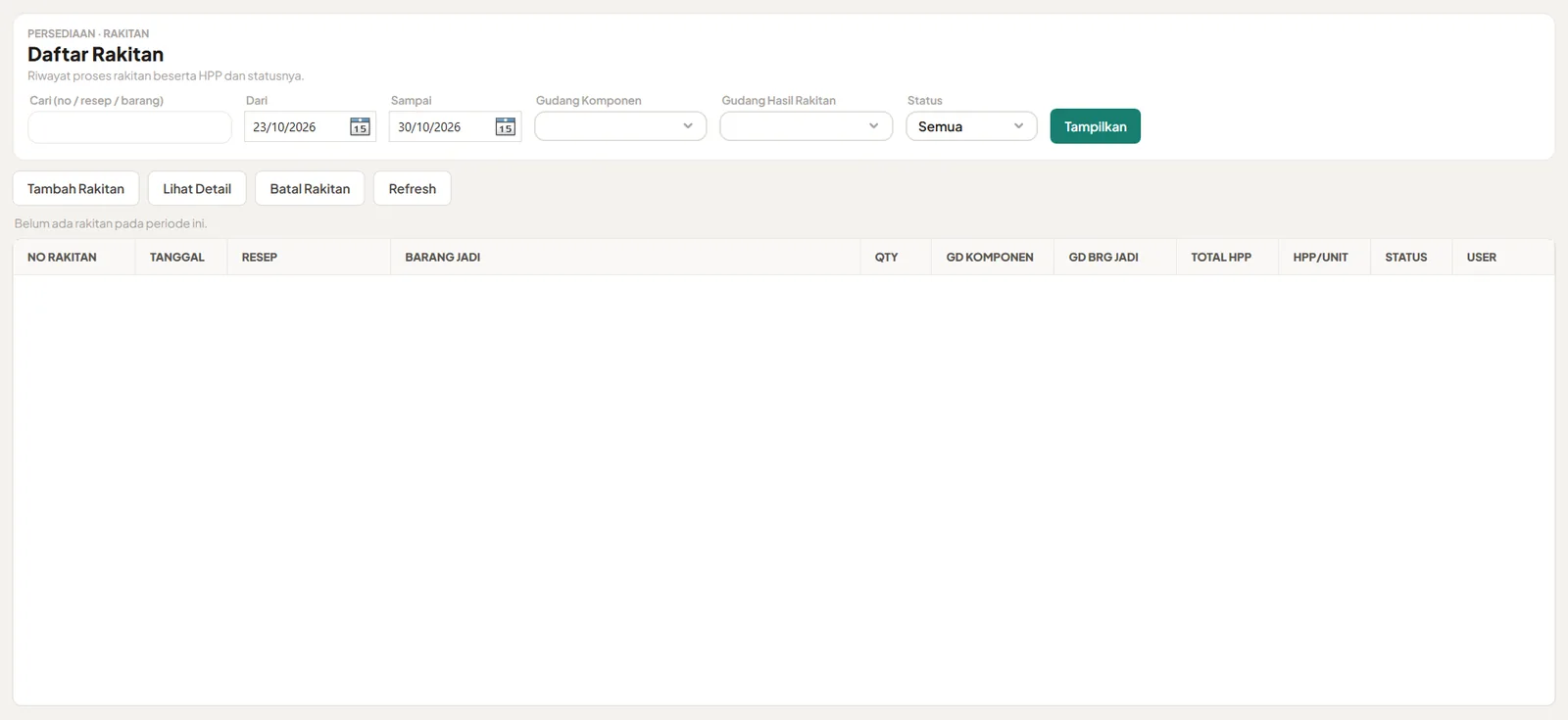Focus the Cari search input field
Screen dimensions: 1568x720
(x=129, y=127)
